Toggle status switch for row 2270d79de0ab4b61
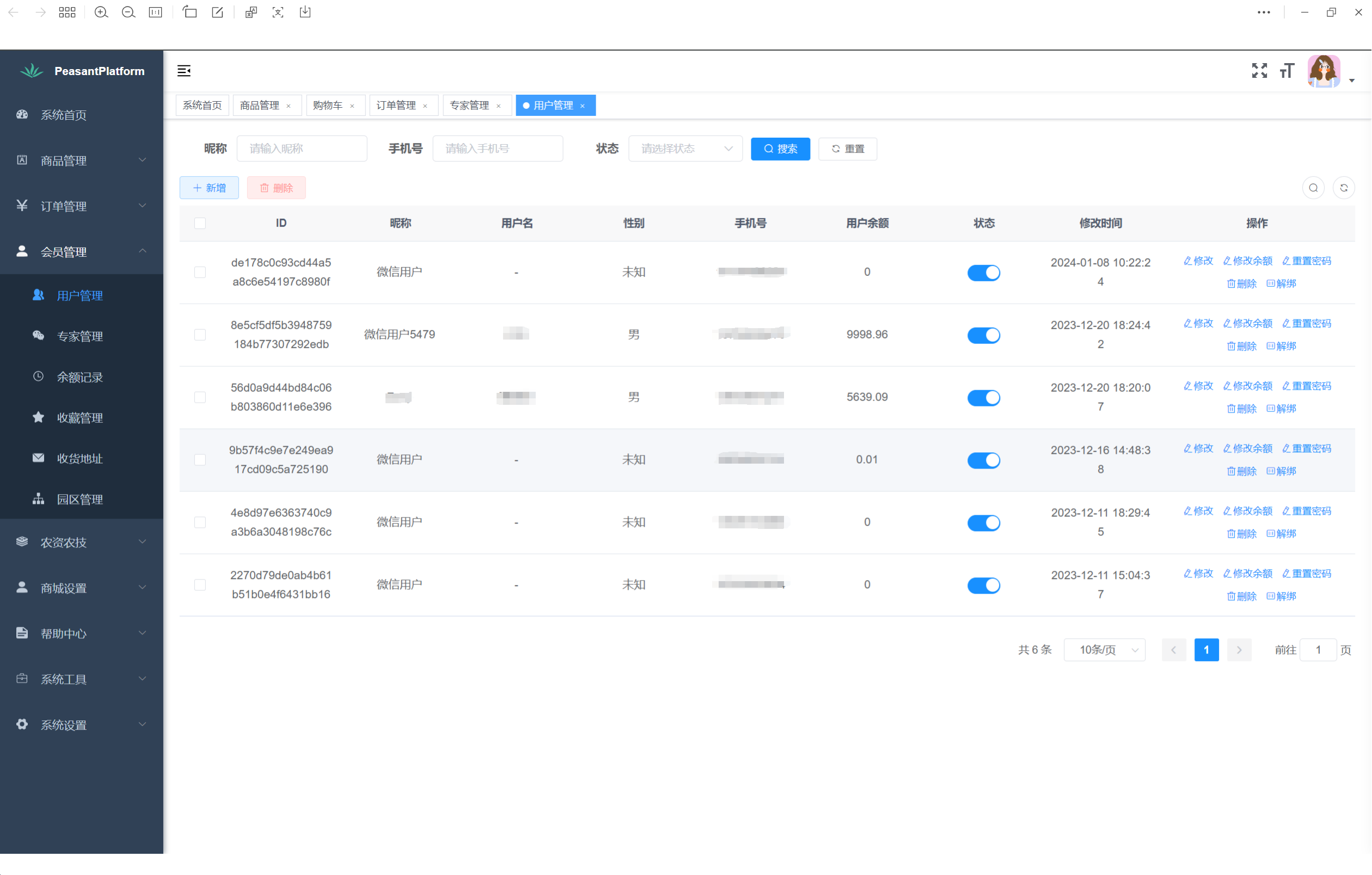The image size is (1372, 875). [x=984, y=585]
